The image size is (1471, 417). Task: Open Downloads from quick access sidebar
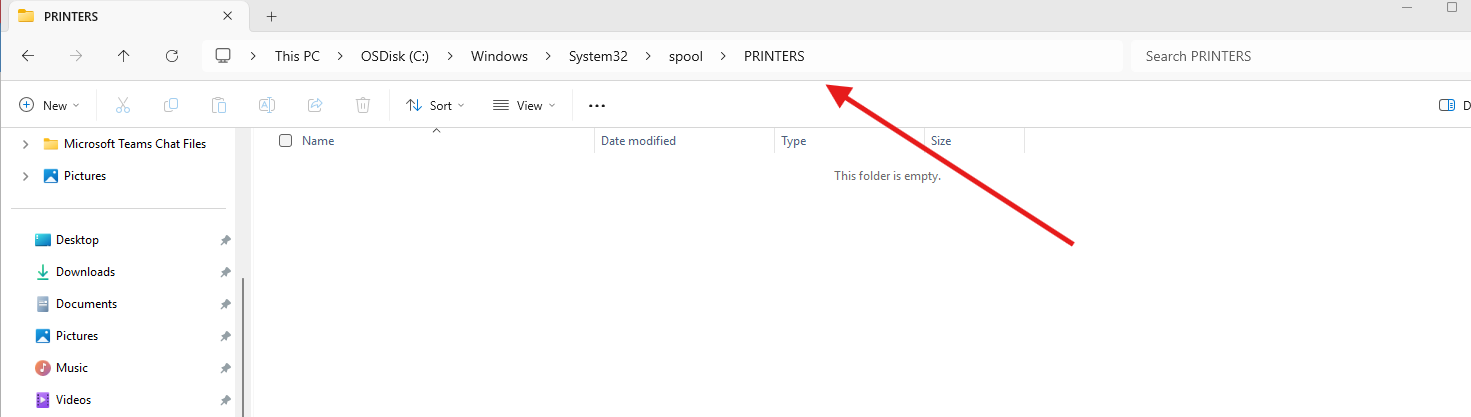pos(85,272)
